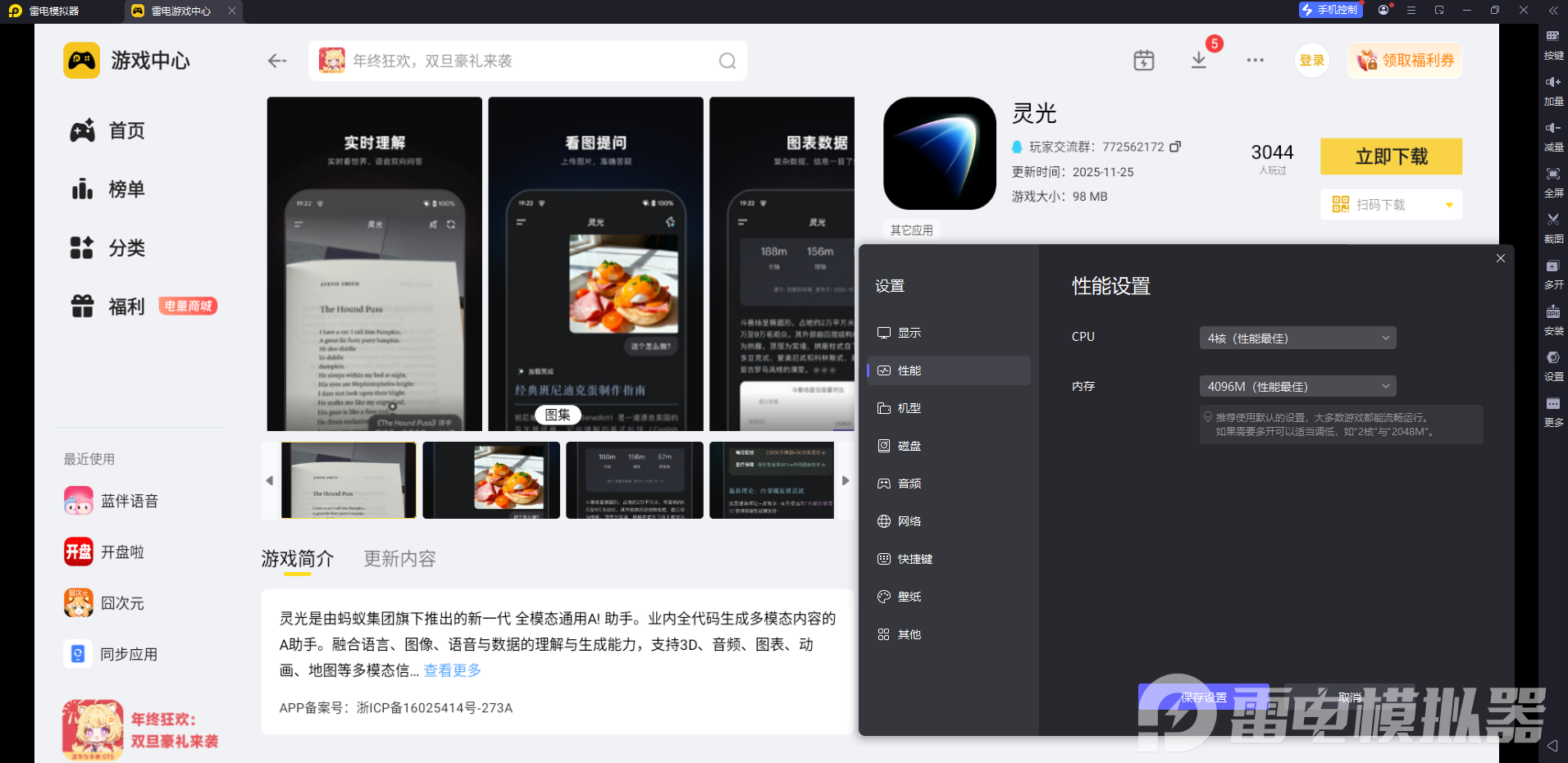Open the account icon in title bar
The height and width of the screenshot is (763, 1568).
1384,10
